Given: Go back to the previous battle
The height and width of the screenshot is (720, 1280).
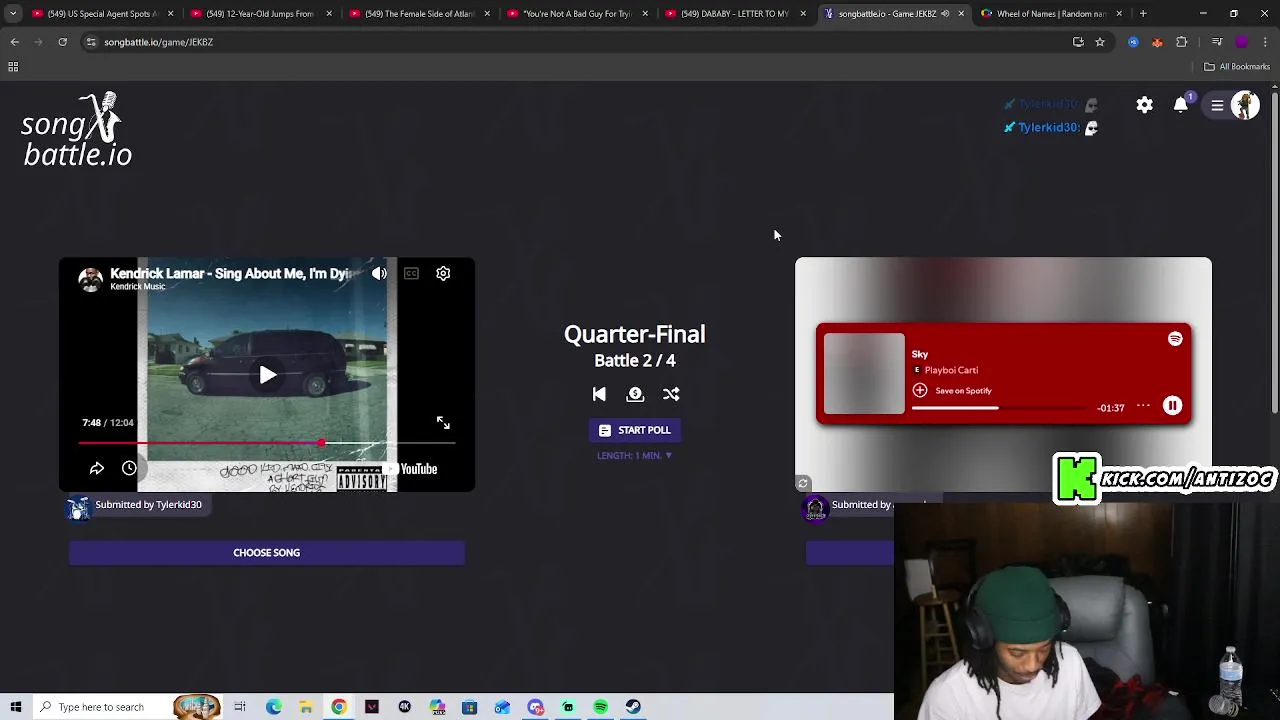Looking at the screenshot, I should tap(599, 394).
